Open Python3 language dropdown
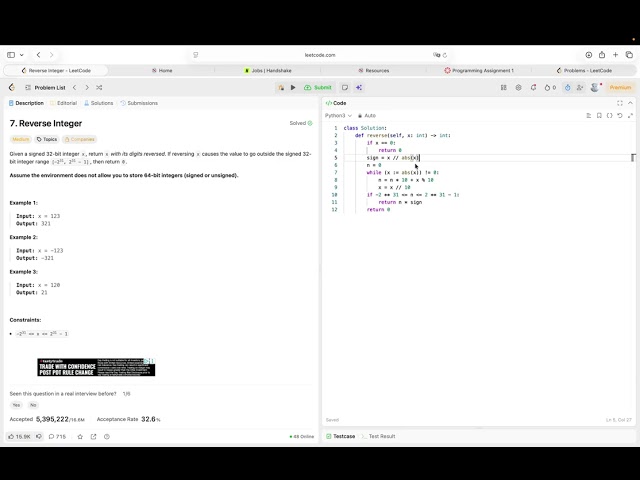 338,116
